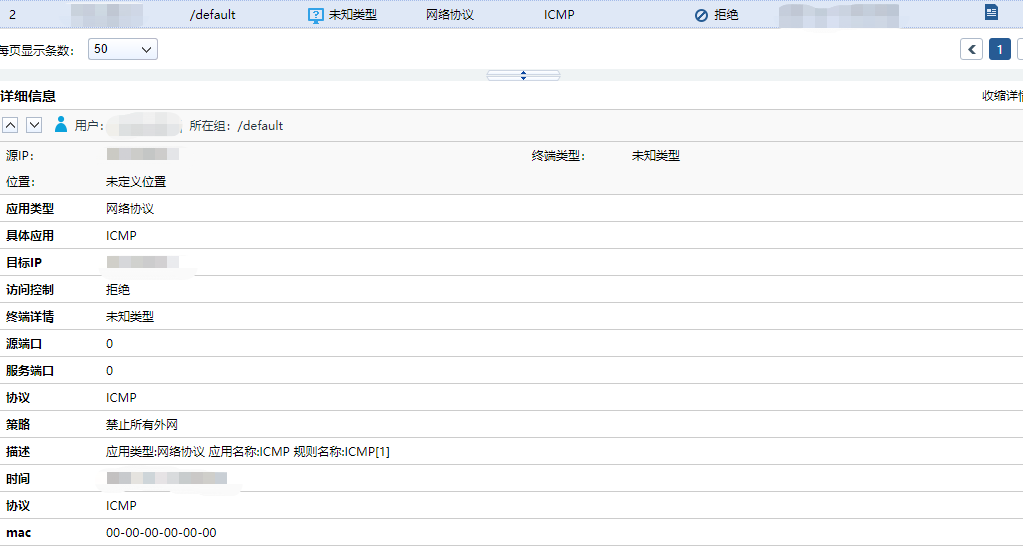Click the description text containing ICMP[1]
Viewport: 1023px width, 556px height.
coord(247,452)
